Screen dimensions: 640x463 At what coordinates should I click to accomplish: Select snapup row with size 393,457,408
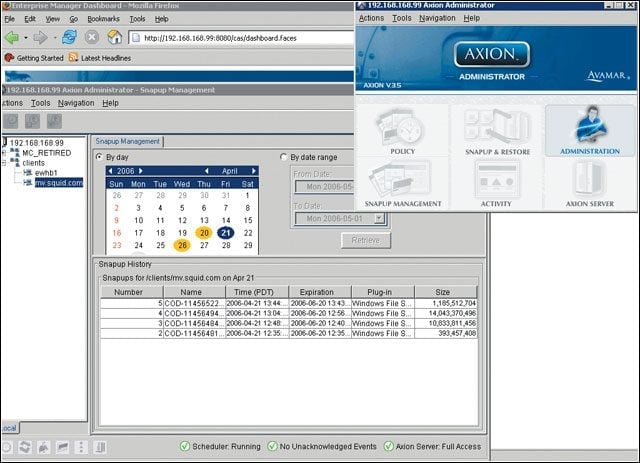[289, 333]
